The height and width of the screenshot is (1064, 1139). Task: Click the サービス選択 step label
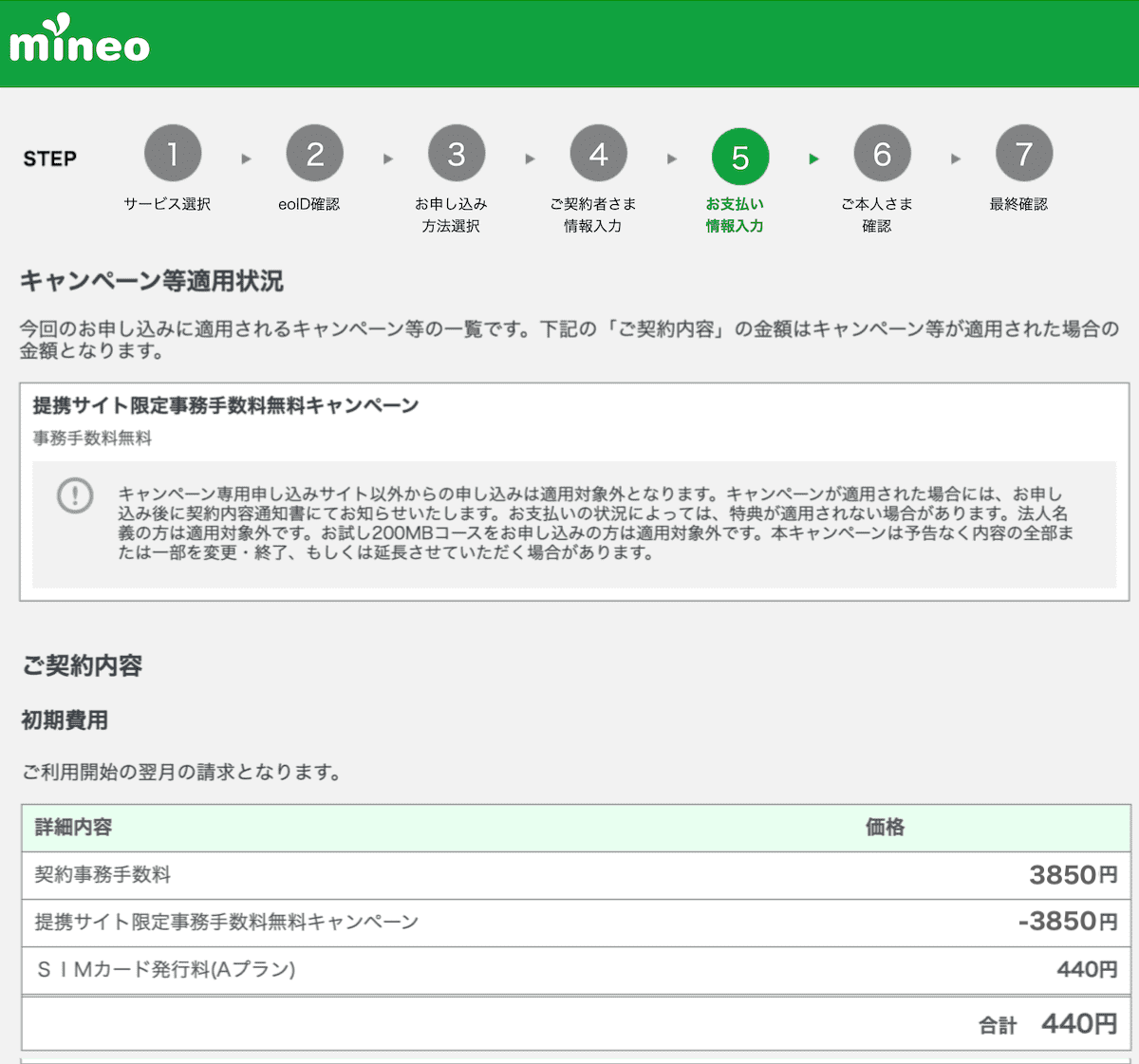[167, 204]
